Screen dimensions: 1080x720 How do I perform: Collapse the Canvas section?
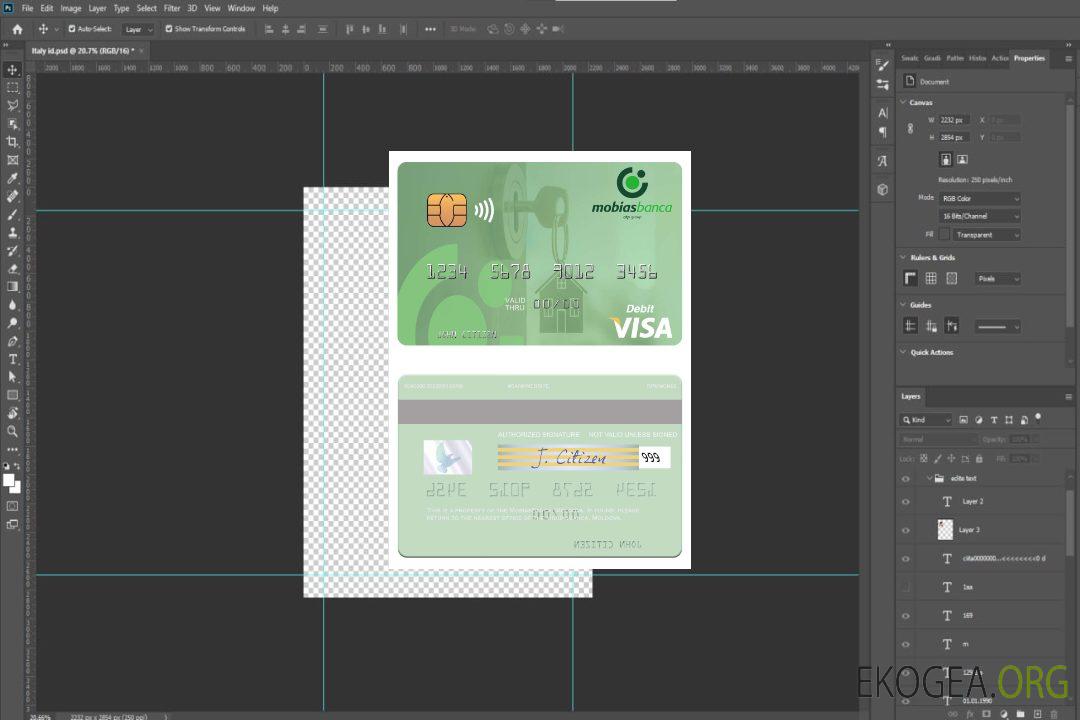click(904, 102)
